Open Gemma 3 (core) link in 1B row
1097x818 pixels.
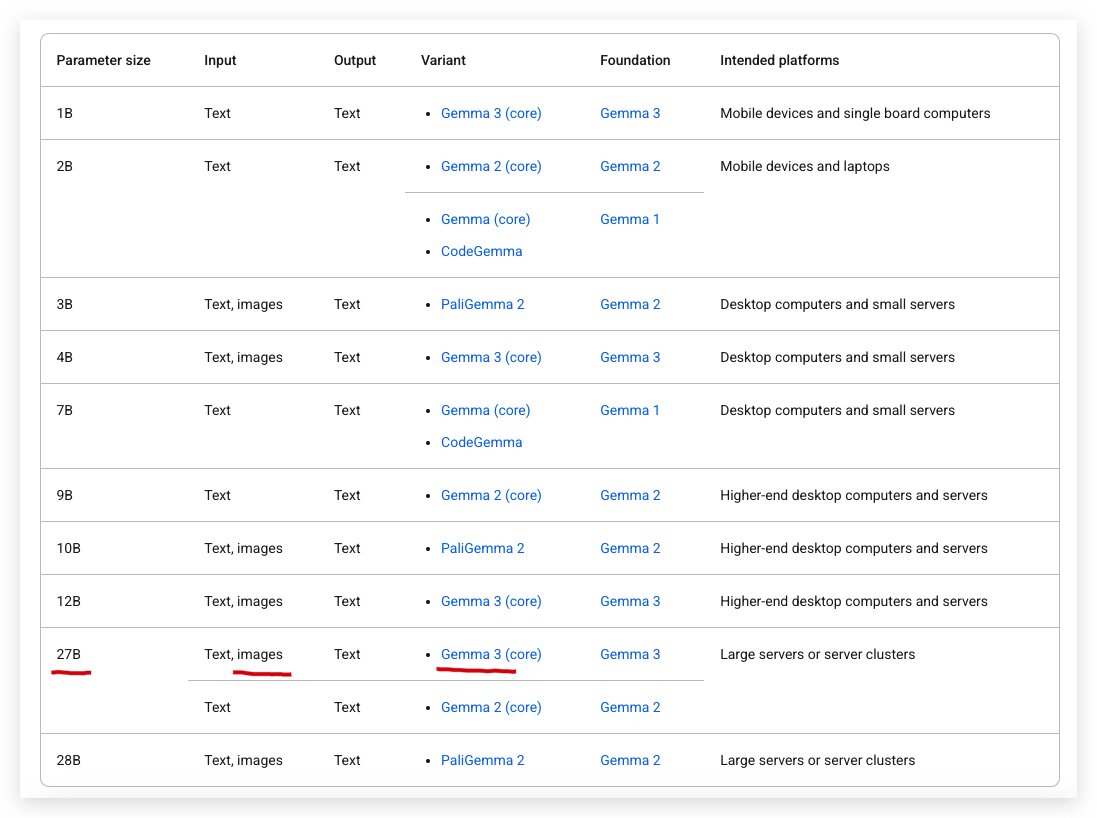490,113
